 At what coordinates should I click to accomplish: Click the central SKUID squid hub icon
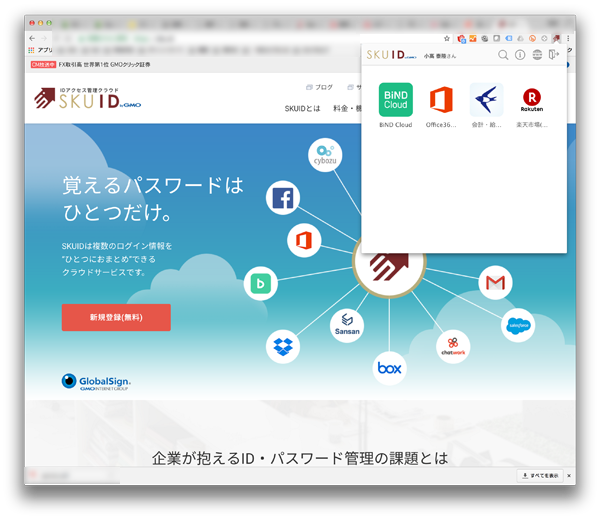389,268
